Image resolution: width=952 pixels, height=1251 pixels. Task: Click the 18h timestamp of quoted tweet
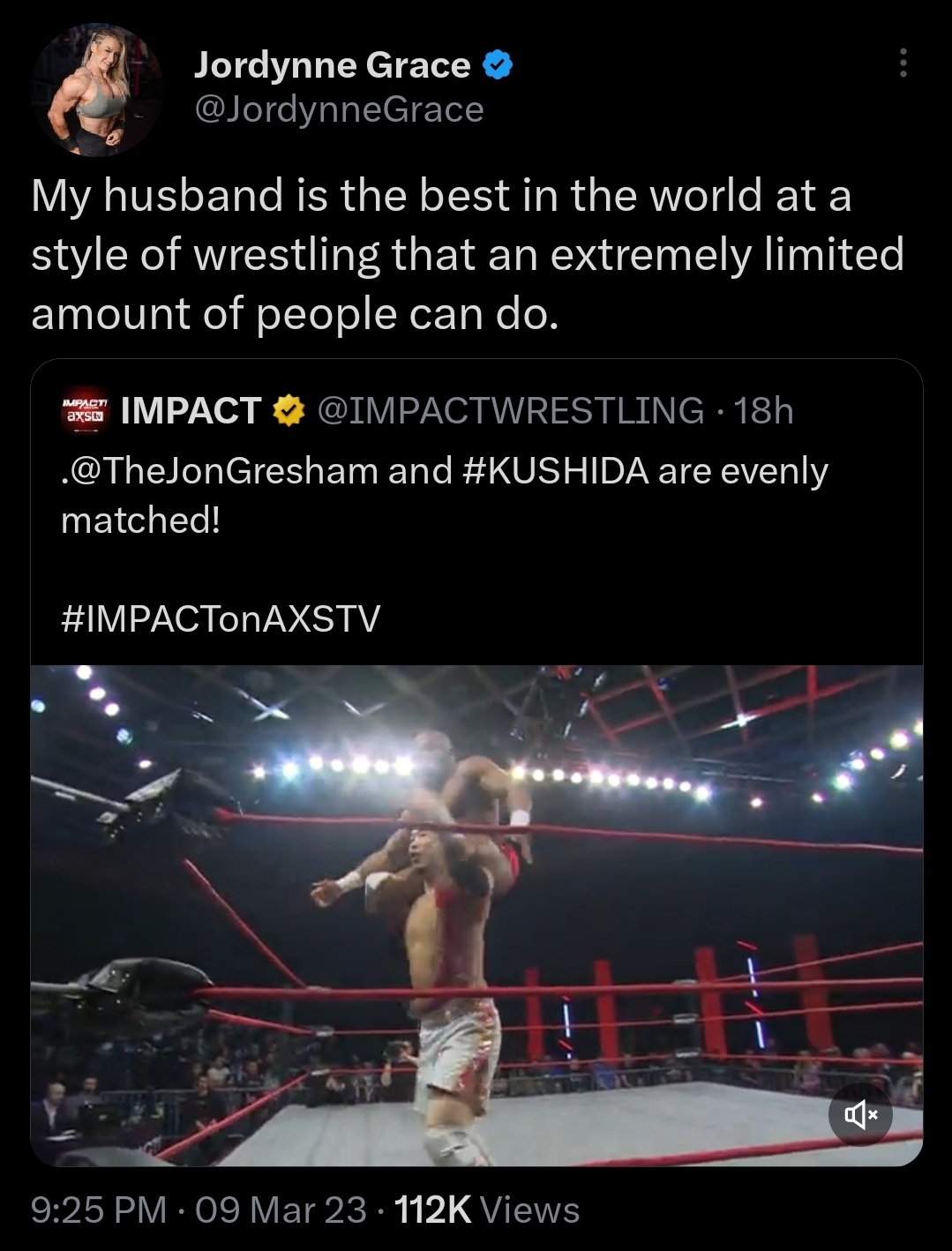(x=764, y=411)
